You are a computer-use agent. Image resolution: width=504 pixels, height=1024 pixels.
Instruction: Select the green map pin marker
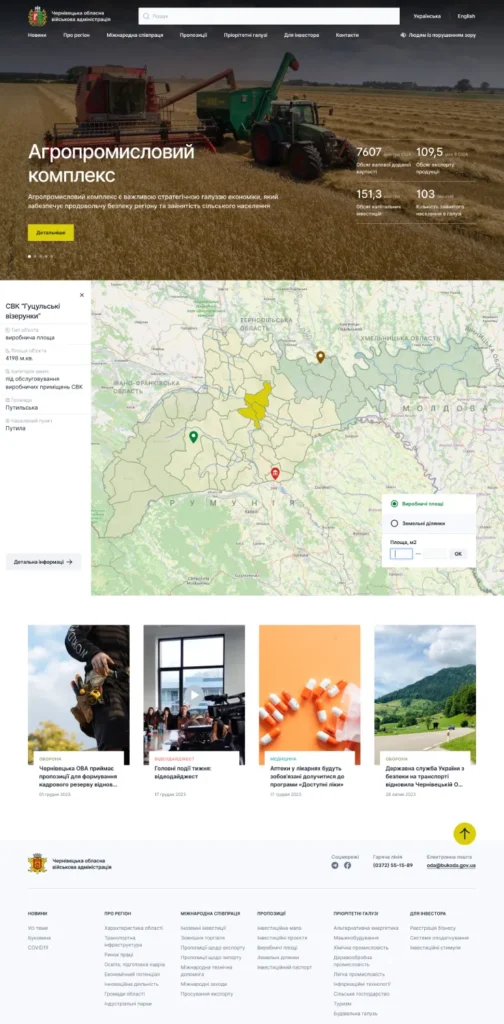pyautogui.click(x=193, y=437)
